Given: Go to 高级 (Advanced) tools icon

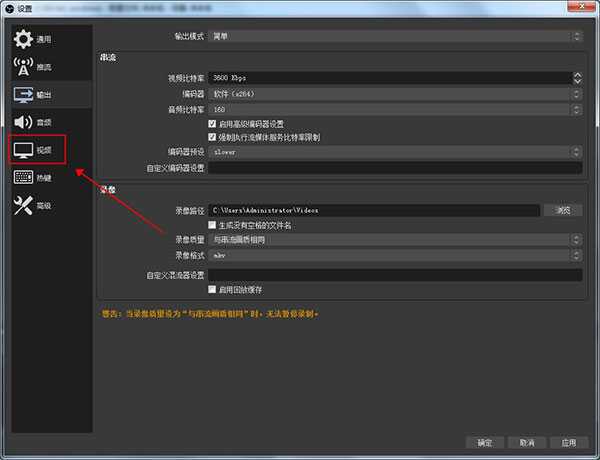Looking at the screenshot, I should (x=23, y=205).
